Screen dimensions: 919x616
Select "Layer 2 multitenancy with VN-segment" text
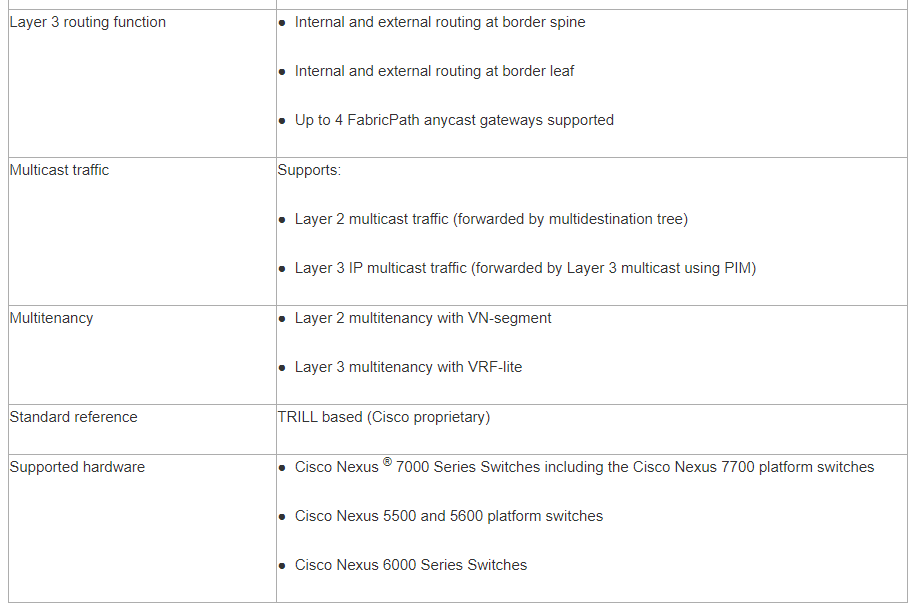[423, 318]
